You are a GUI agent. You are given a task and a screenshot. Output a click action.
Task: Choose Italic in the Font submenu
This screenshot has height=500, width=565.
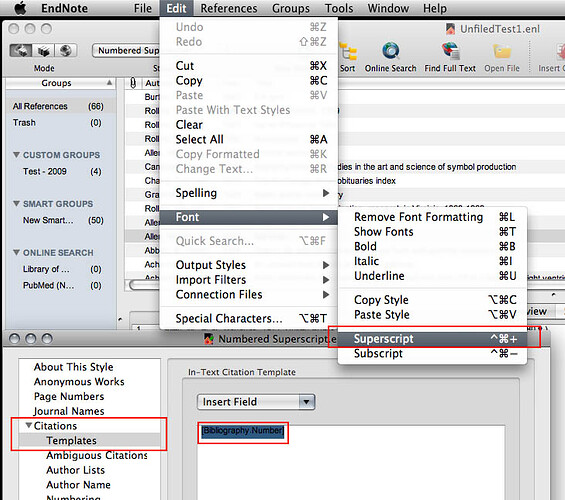point(432,261)
